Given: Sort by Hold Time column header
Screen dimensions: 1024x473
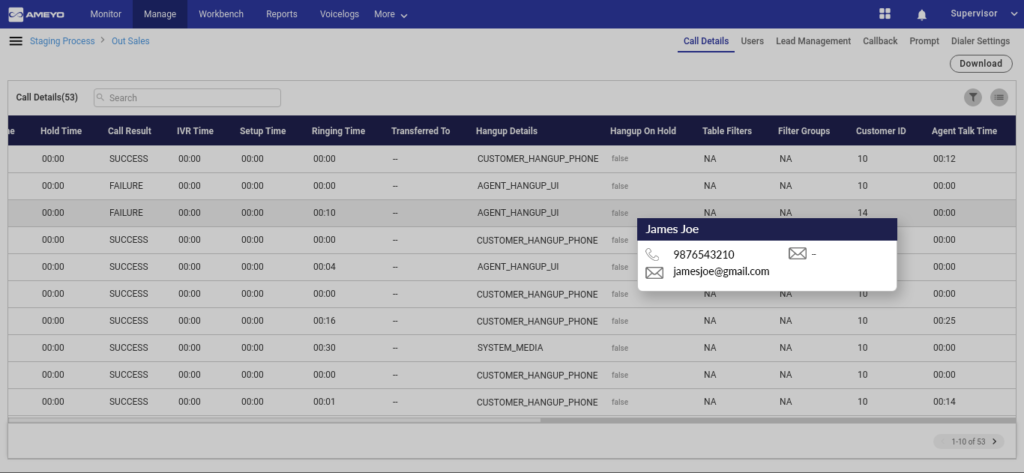Looking at the screenshot, I should point(61,131).
